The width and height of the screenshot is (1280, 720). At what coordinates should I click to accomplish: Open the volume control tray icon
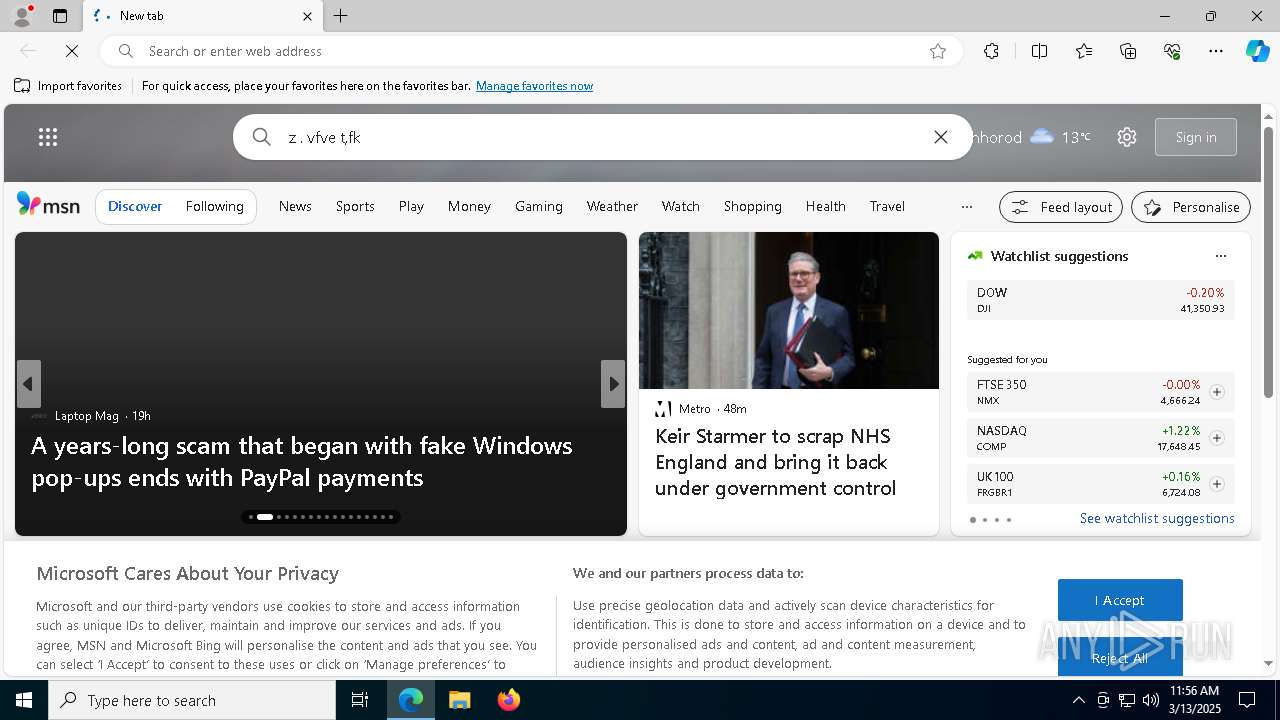(x=1150, y=700)
